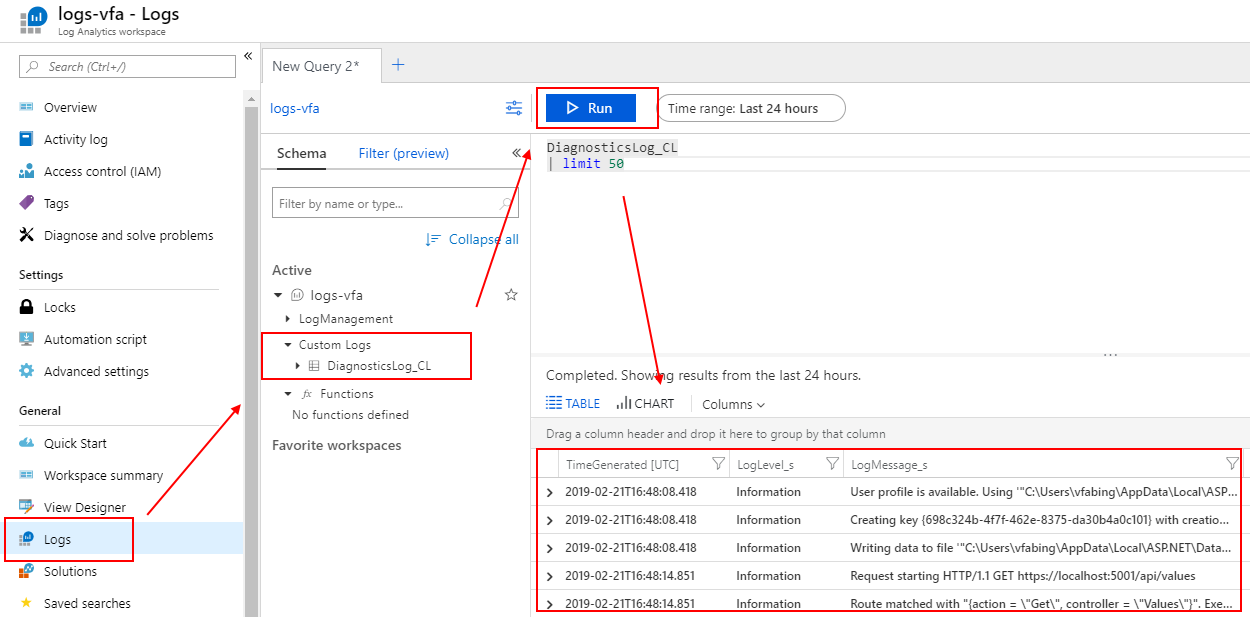
Task: Open the Columns dropdown
Action: (x=733, y=404)
